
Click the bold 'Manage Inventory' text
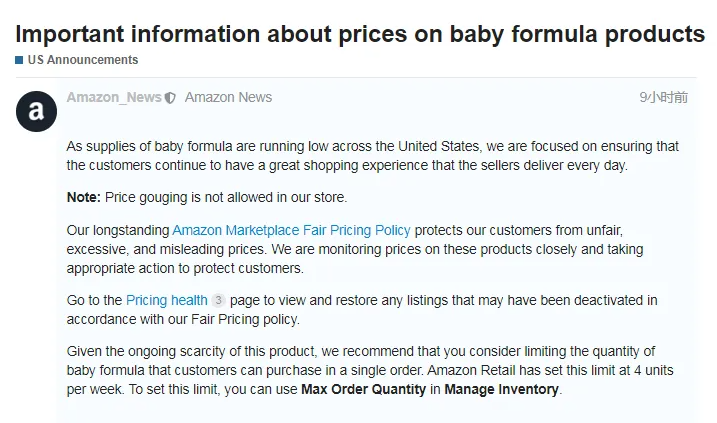click(x=502, y=390)
